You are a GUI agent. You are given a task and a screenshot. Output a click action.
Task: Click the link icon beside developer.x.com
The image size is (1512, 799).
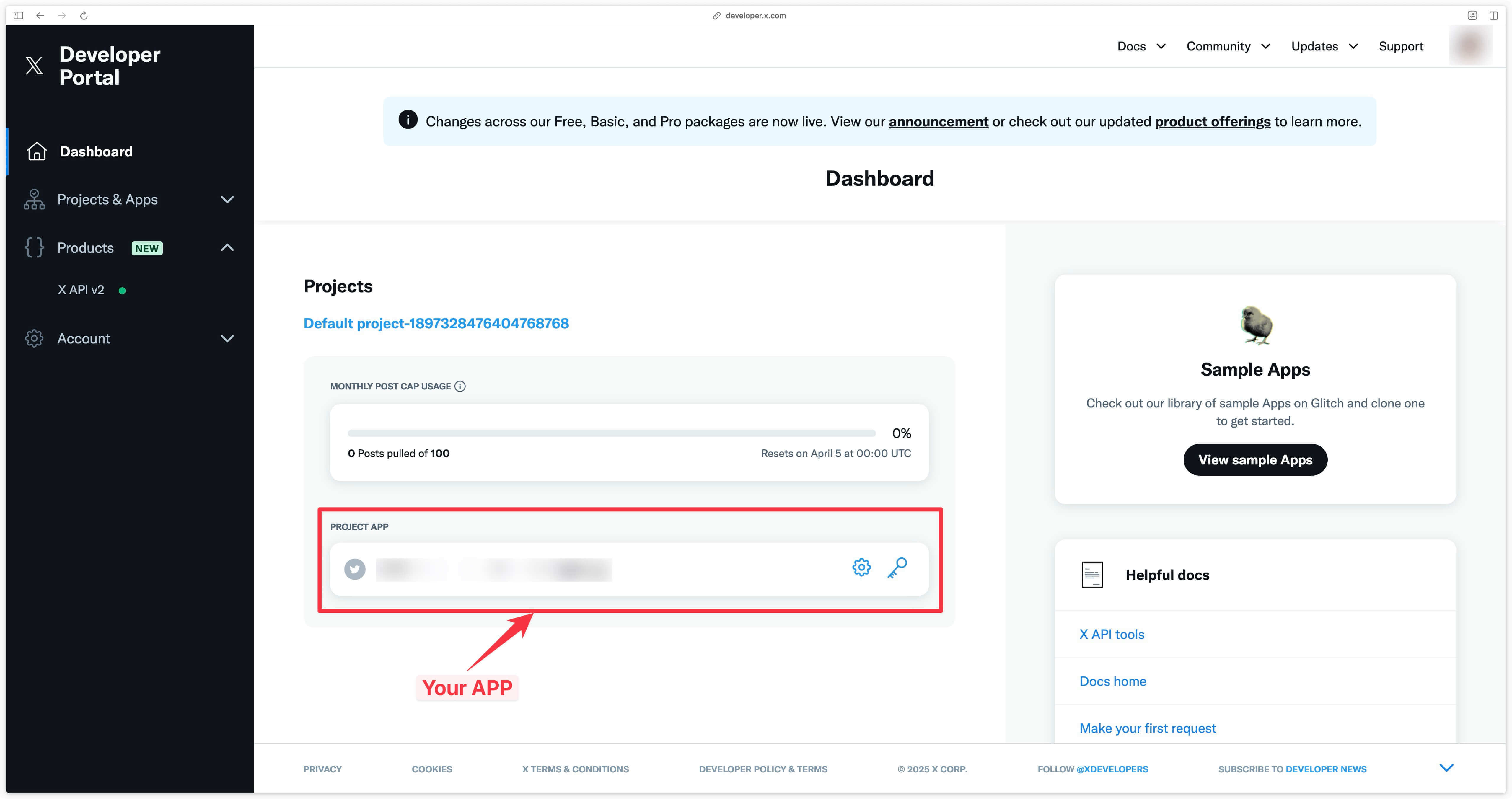click(717, 16)
